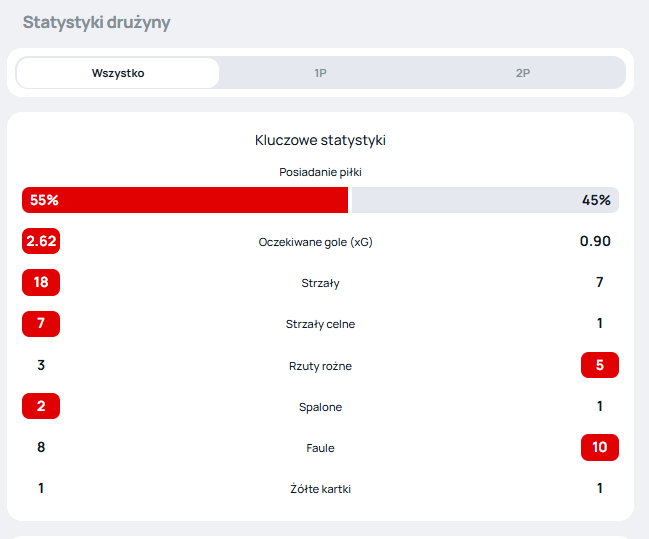Click the red 18 shots badge
Viewport: 649px width, 539px height.
click(41, 283)
